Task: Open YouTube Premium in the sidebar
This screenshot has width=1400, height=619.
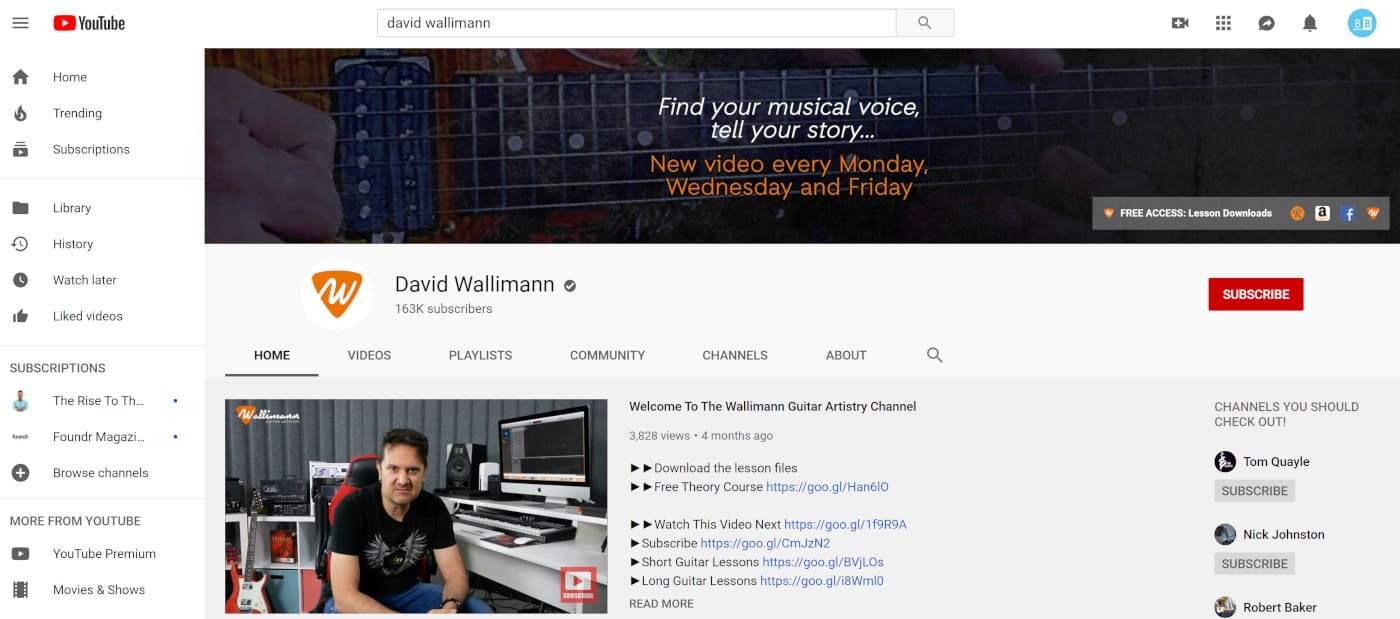Action: click(102, 554)
